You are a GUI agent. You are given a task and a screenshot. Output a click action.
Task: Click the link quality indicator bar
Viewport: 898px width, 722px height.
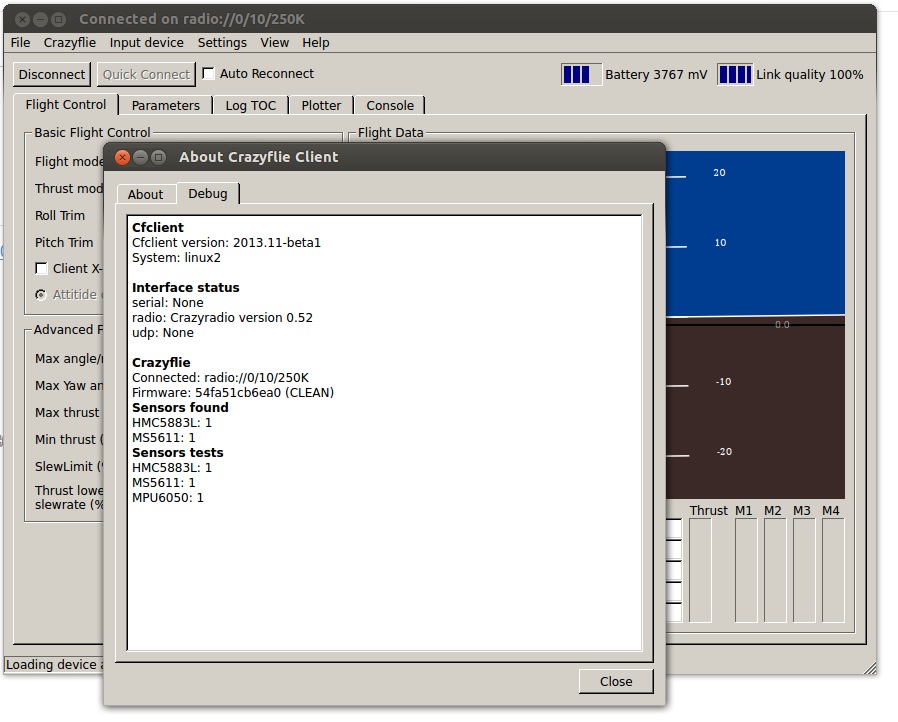(735, 74)
